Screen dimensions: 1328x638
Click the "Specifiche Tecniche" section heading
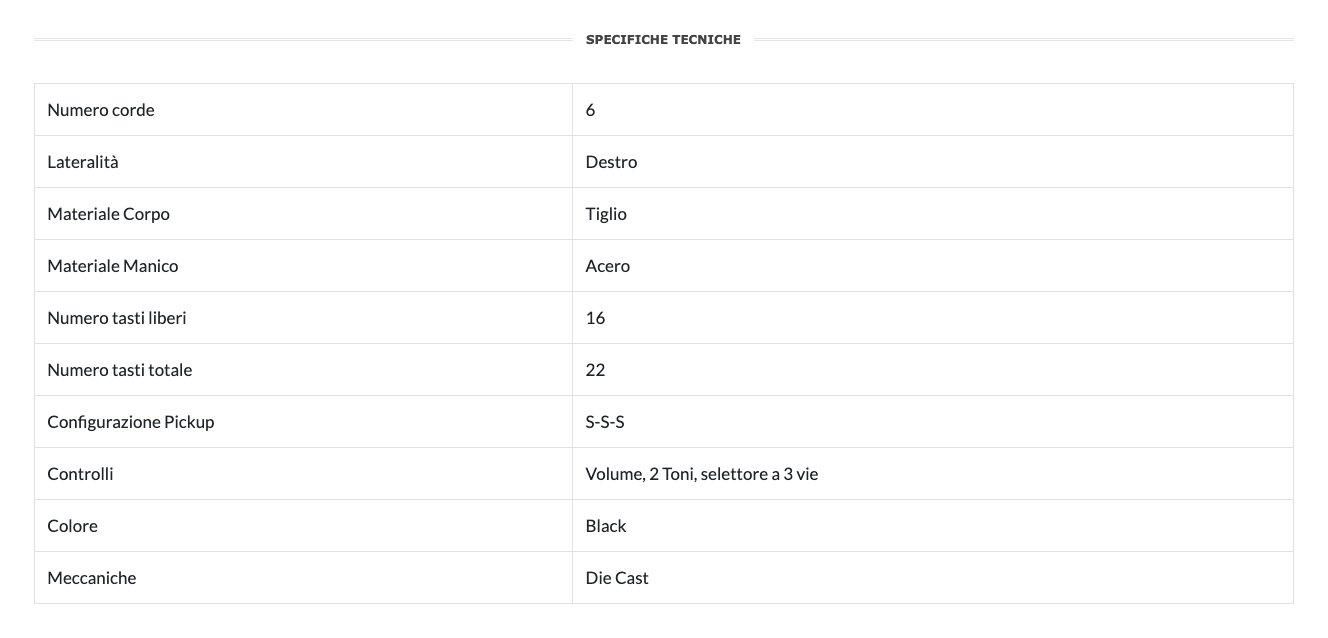point(663,40)
